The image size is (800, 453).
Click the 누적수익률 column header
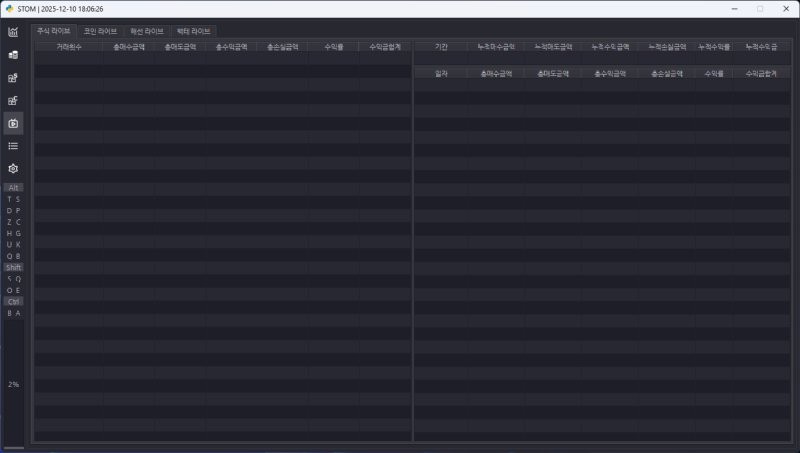[712, 46]
